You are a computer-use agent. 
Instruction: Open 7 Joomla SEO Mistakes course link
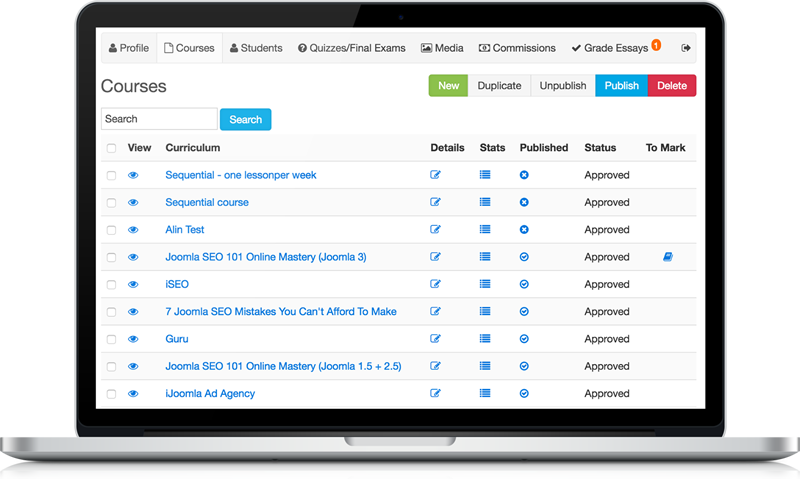(x=281, y=312)
